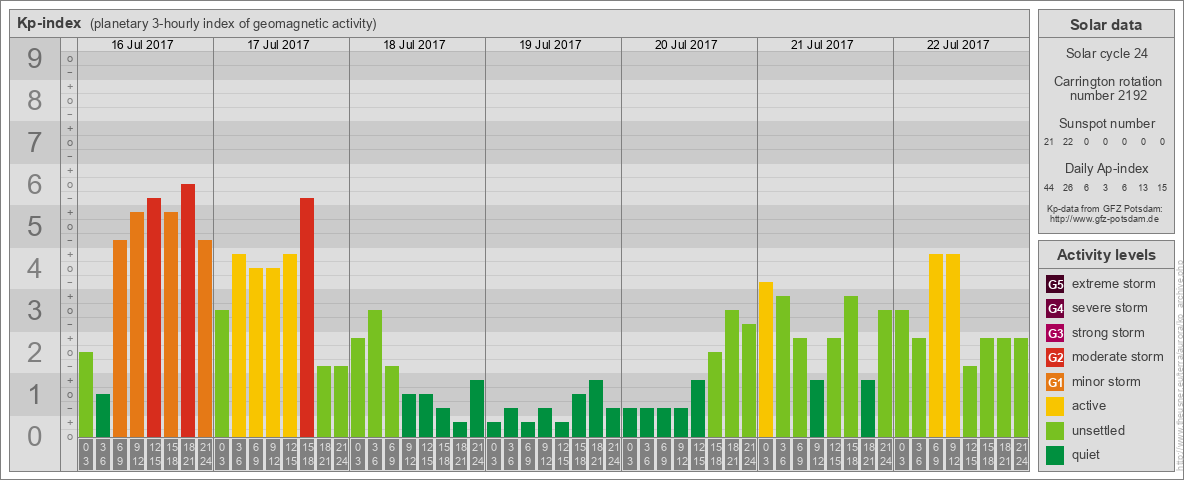Click the sunspot number value 22
The width and height of the screenshot is (1184, 480).
coord(1068,142)
